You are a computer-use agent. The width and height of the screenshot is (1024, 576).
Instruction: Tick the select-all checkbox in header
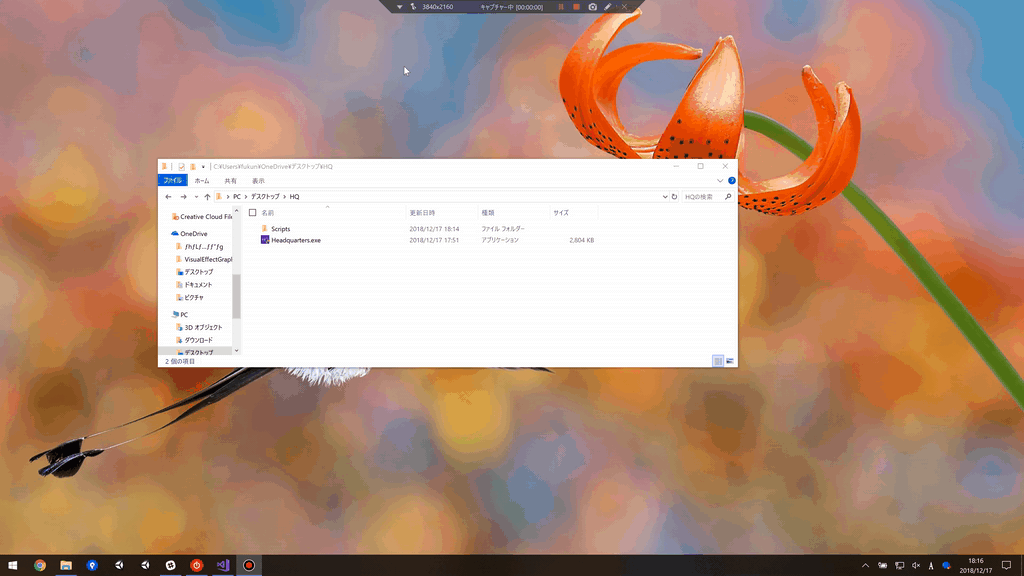253,213
